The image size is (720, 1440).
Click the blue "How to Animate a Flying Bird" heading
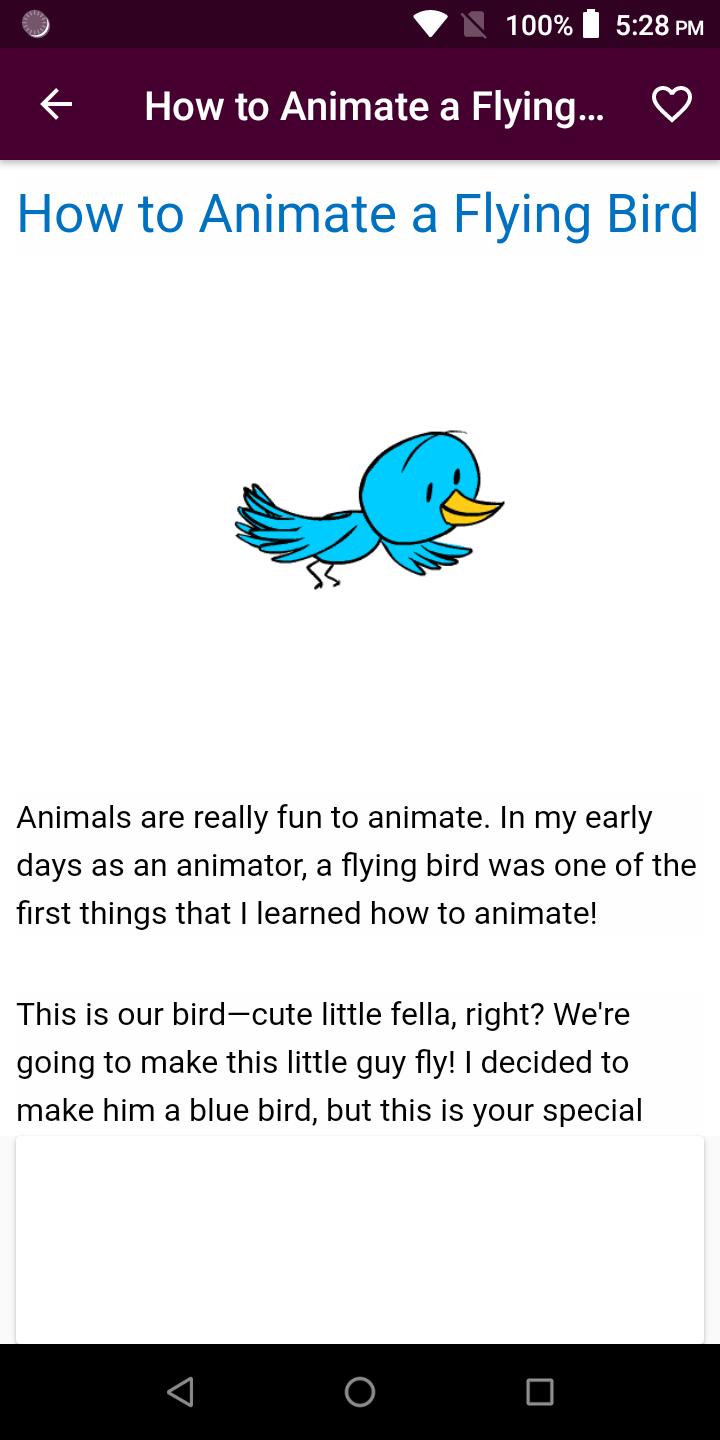click(358, 213)
